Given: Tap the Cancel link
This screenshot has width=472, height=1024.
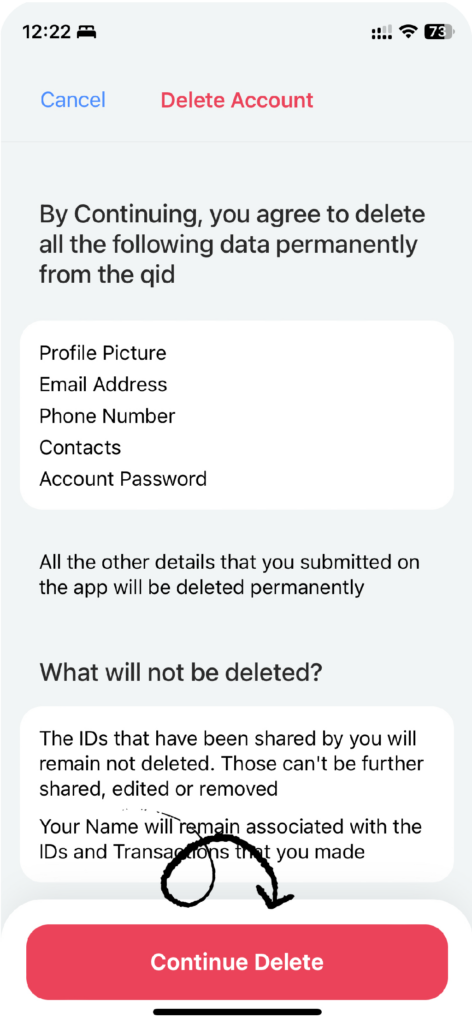Looking at the screenshot, I should [x=72, y=100].
